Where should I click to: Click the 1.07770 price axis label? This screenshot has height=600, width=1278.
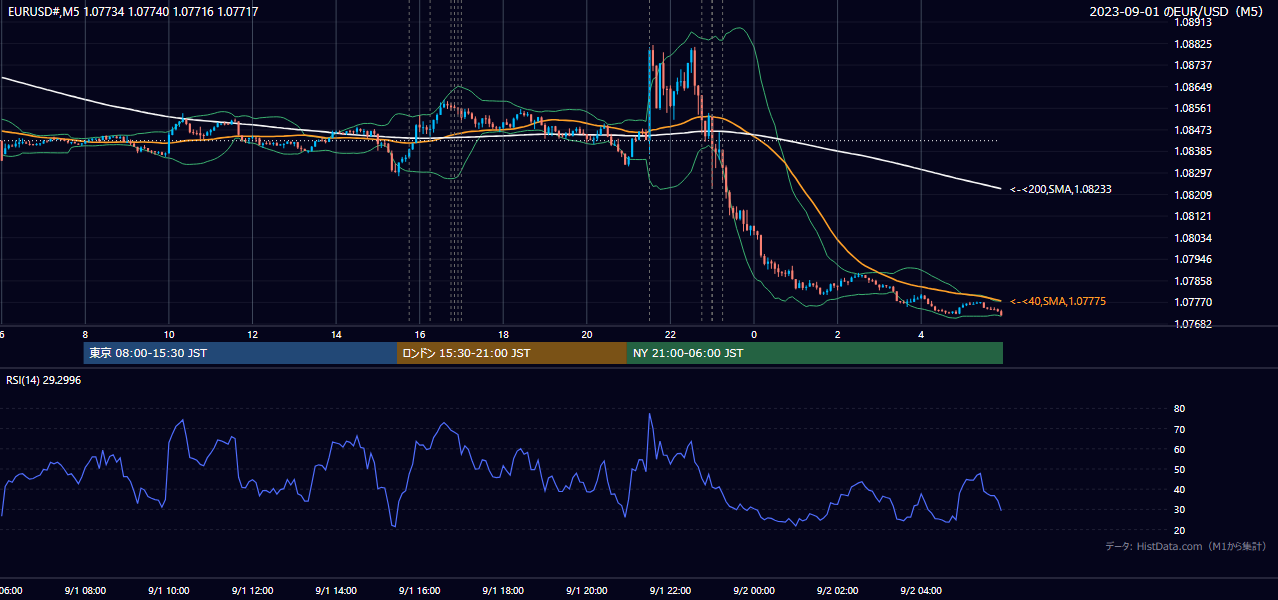[1194, 302]
